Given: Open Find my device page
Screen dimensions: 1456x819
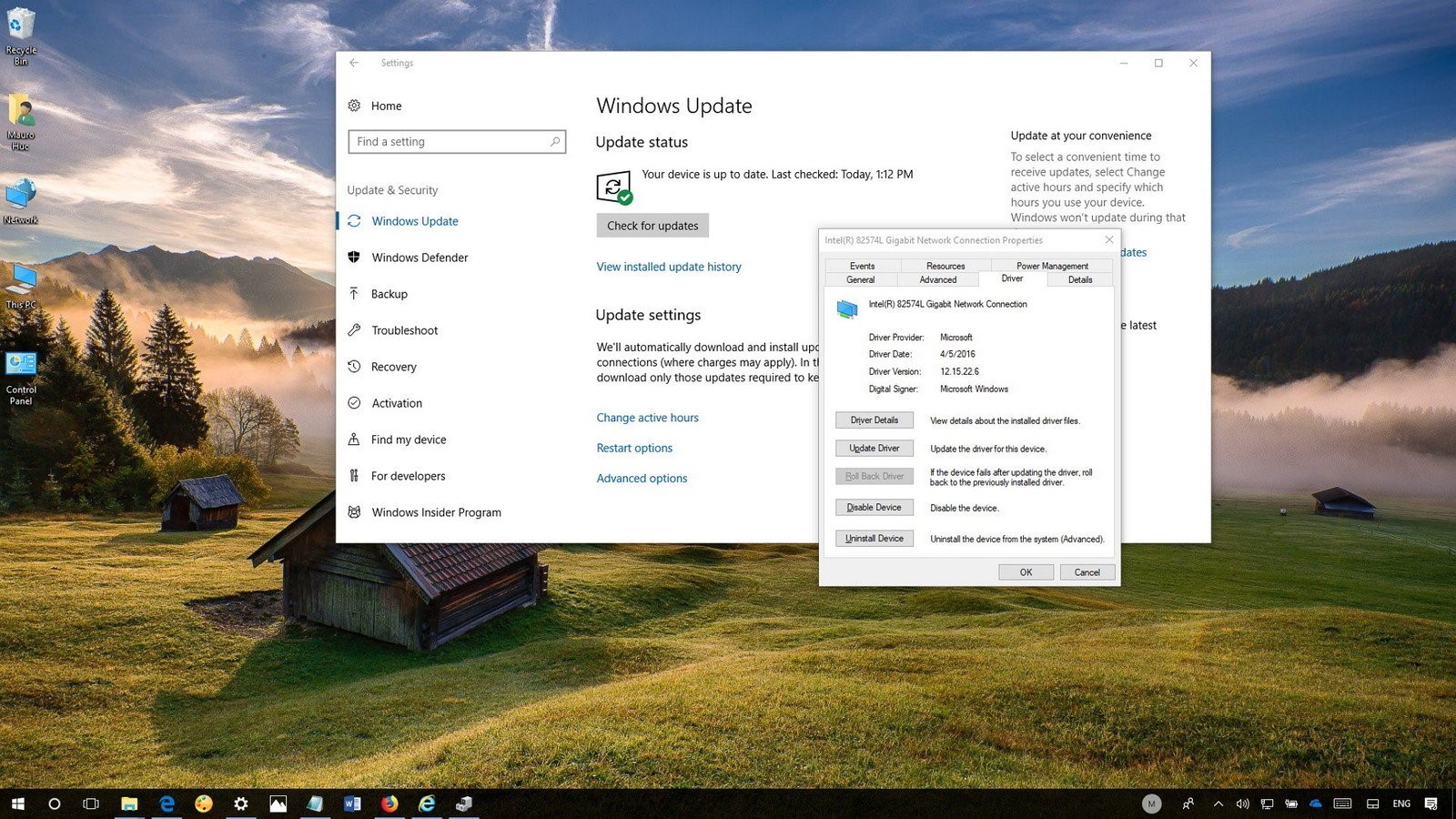Looking at the screenshot, I should coord(397,440).
